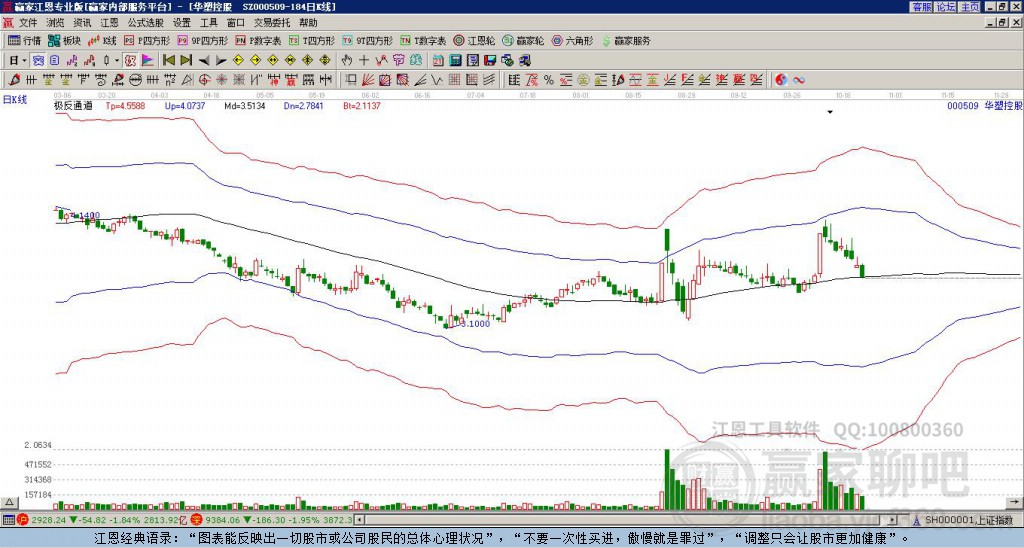The width and height of the screenshot is (1024, 548).
Task: Click the volume panel up-triangle button
Action: tap(9, 502)
